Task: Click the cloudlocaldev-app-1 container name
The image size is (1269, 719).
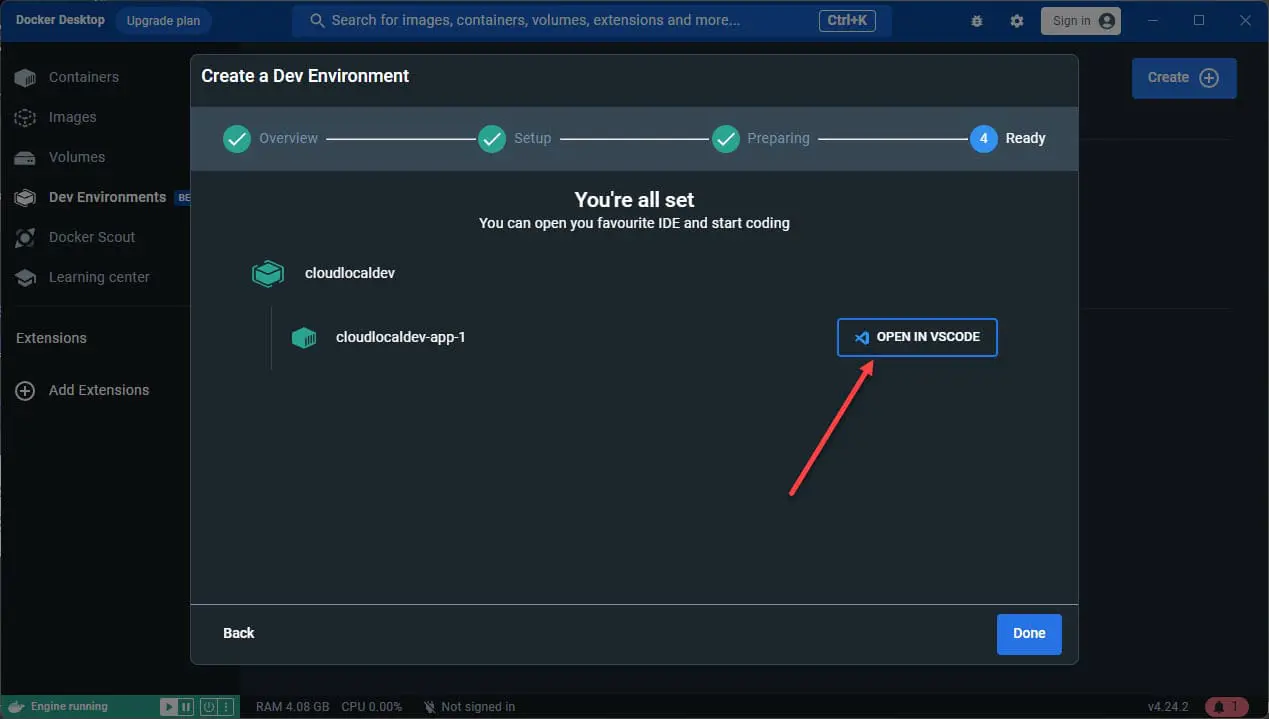Action: [x=400, y=337]
